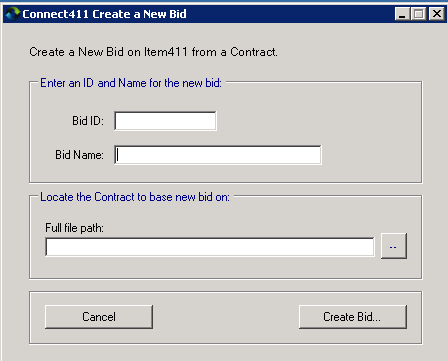The width and height of the screenshot is (448, 361).
Task: Minimize the Create a New Bid window
Action: 402,14
